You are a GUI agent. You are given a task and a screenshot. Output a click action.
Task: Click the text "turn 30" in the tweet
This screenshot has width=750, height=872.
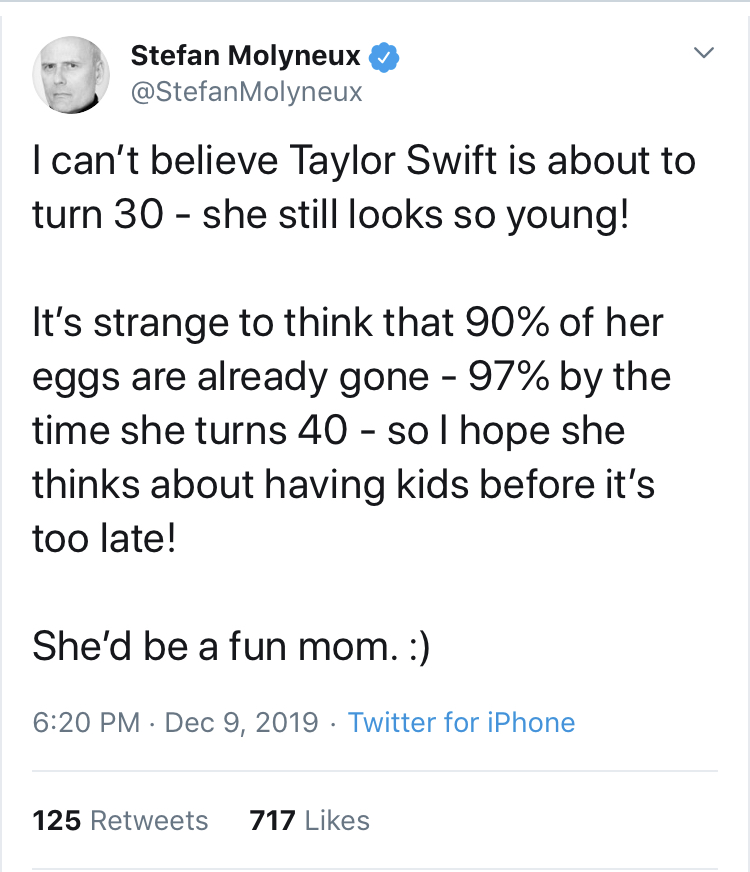coord(97,216)
